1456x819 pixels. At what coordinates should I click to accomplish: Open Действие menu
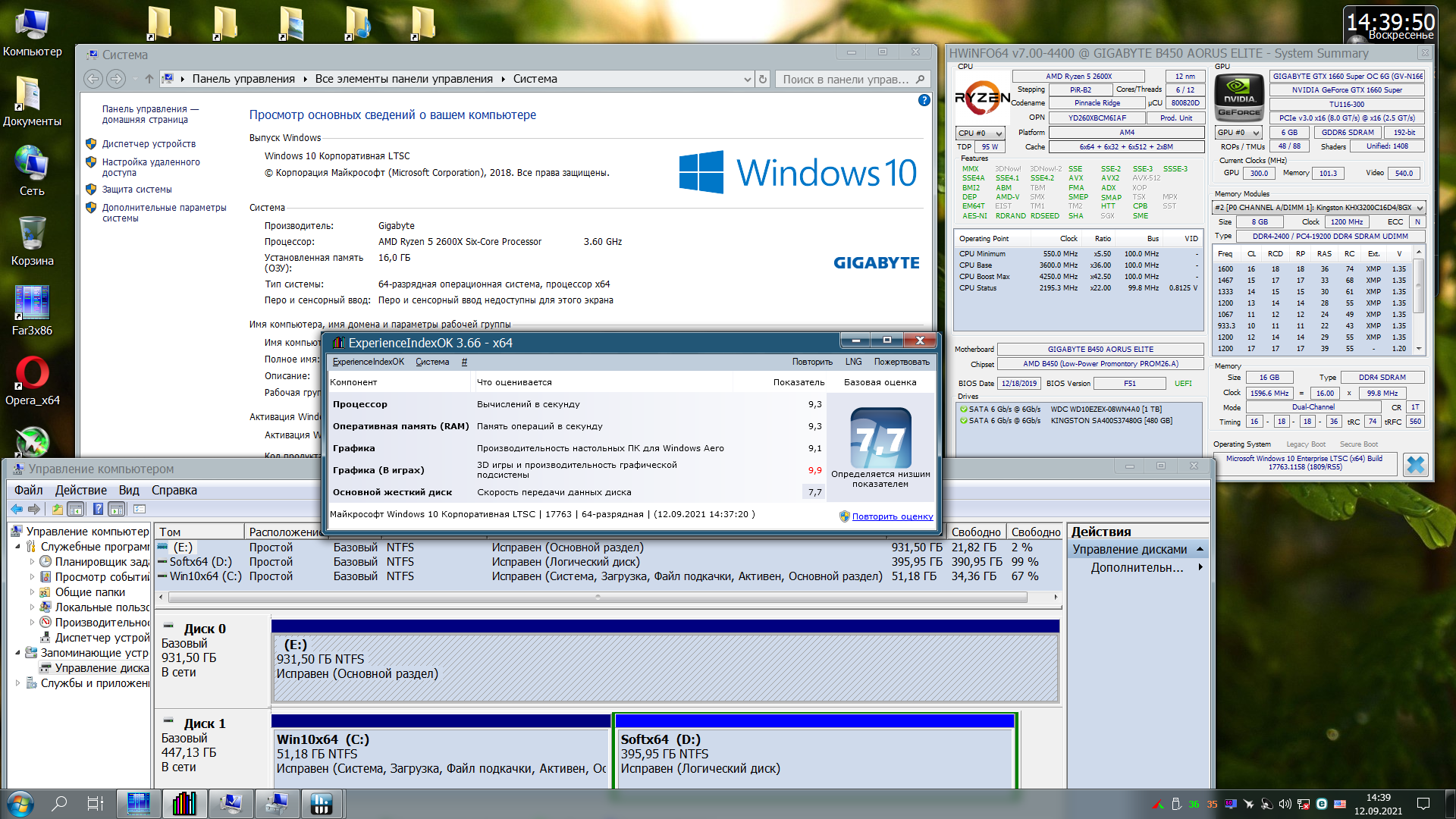[x=80, y=490]
